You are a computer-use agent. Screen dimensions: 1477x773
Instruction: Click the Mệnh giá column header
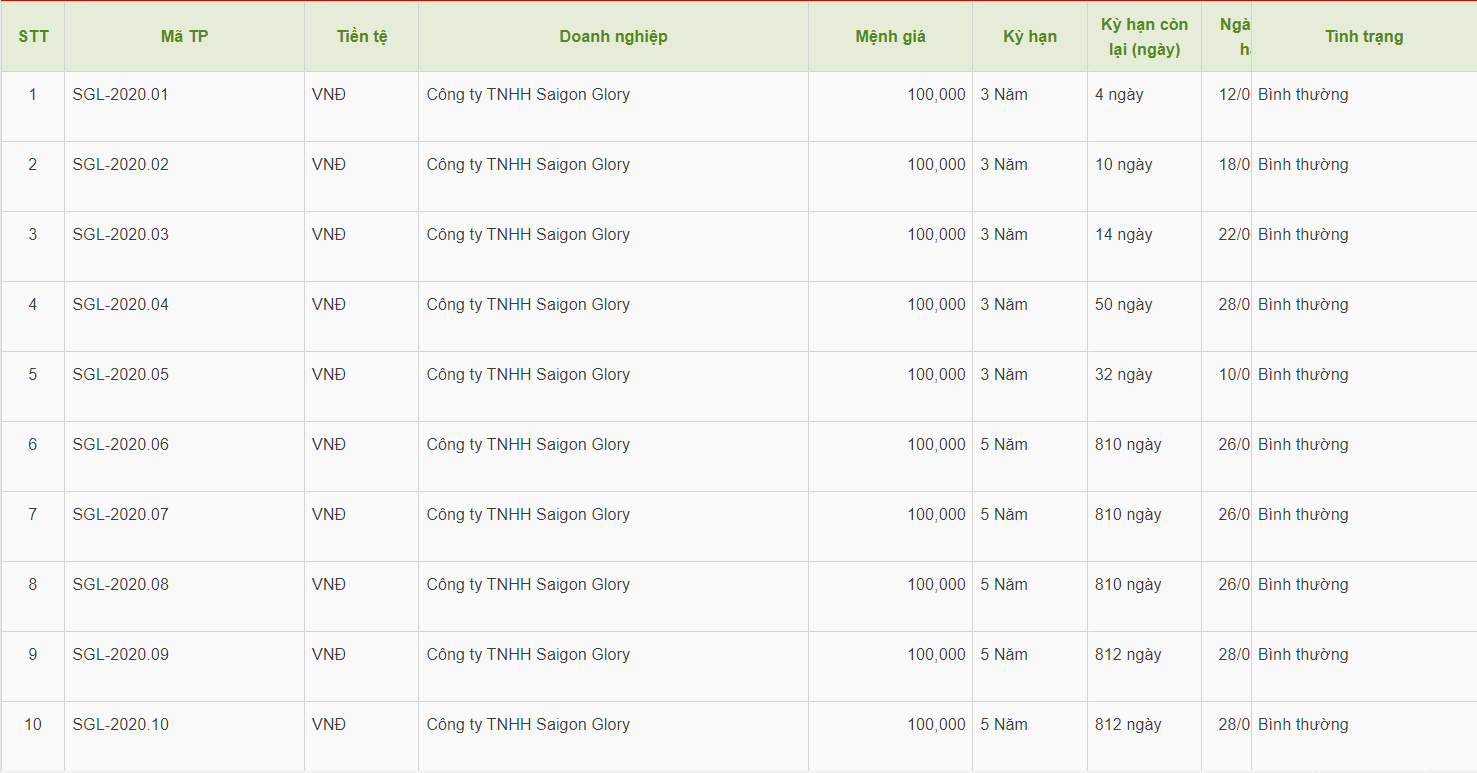(x=890, y=37)
